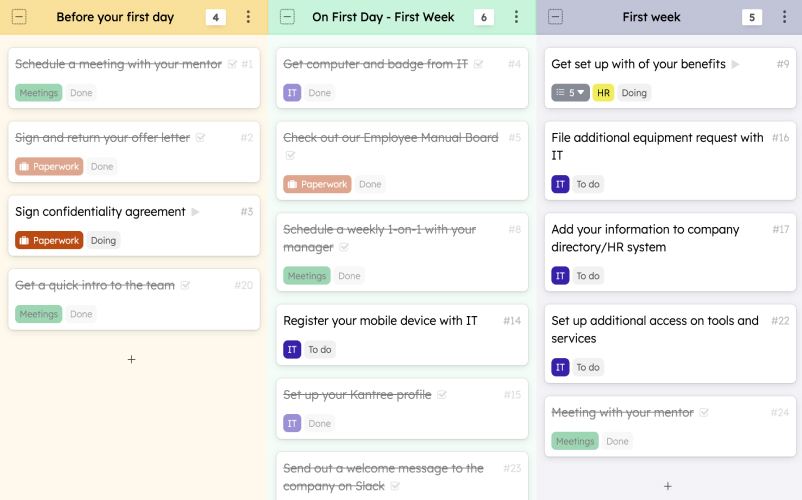This screenshot has width=802, height=500.
Task: Click IT label on Add your information card
Action: click(560, 276)
